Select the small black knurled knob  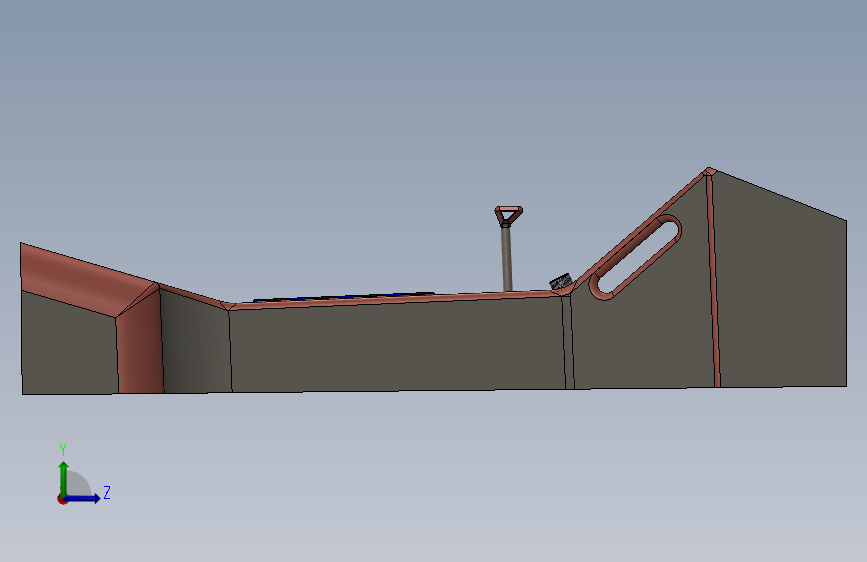tap(561, 281)
